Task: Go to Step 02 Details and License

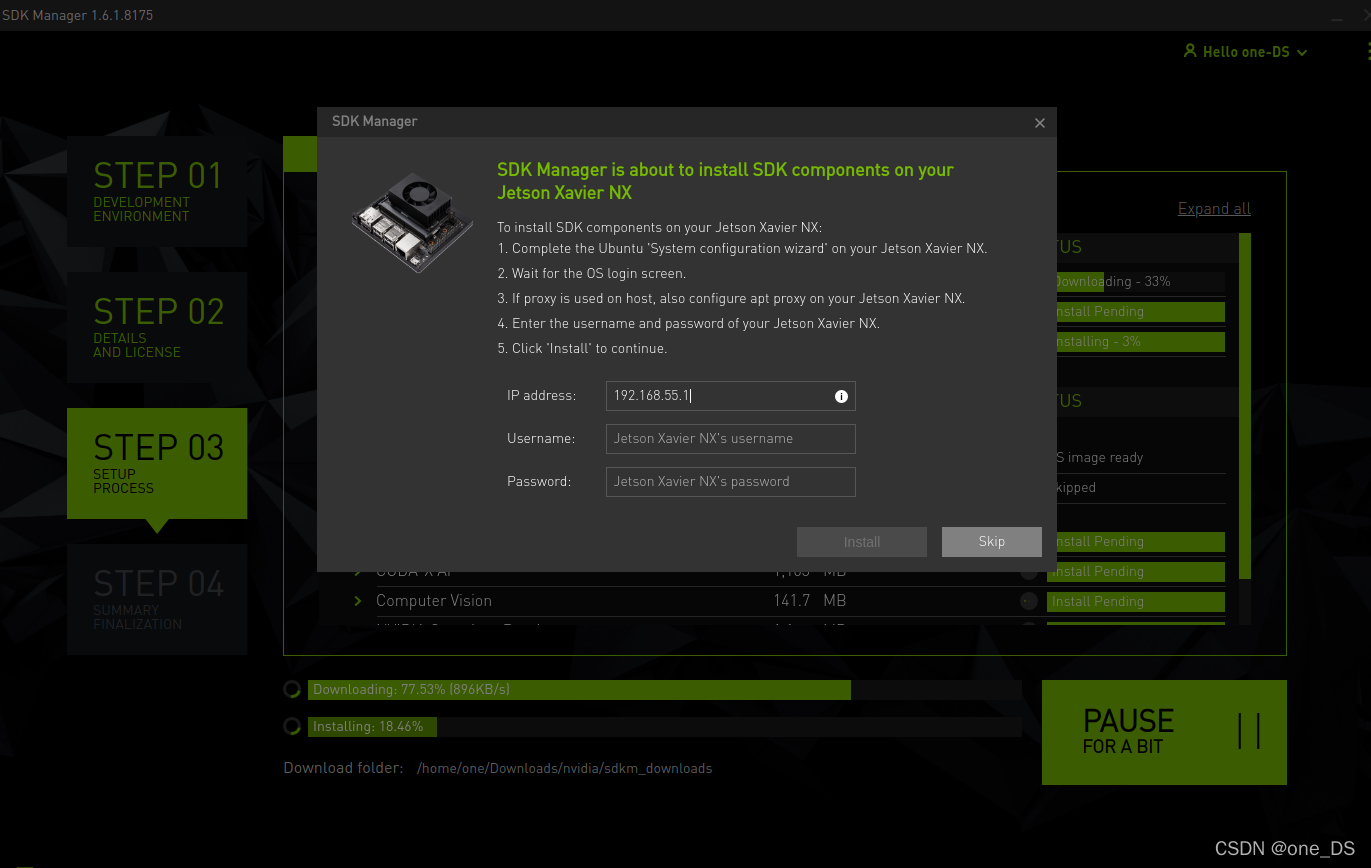Action: [157, 327]
